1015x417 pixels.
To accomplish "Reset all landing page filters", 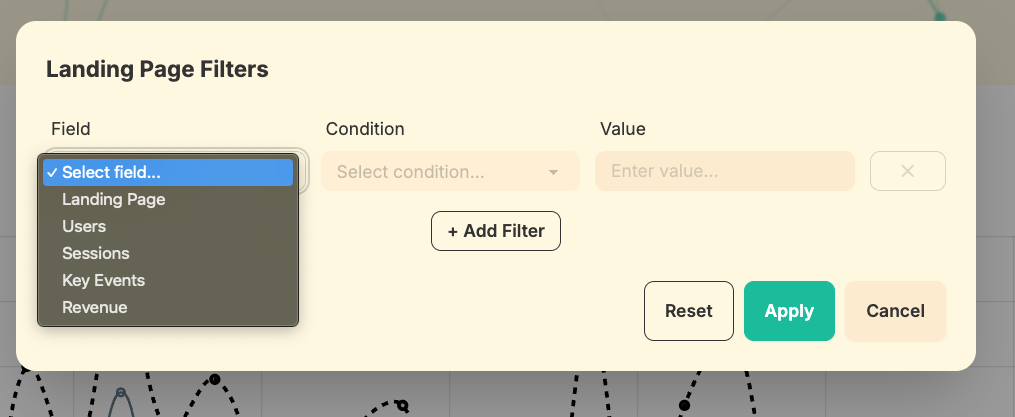I will click(688, 311).
